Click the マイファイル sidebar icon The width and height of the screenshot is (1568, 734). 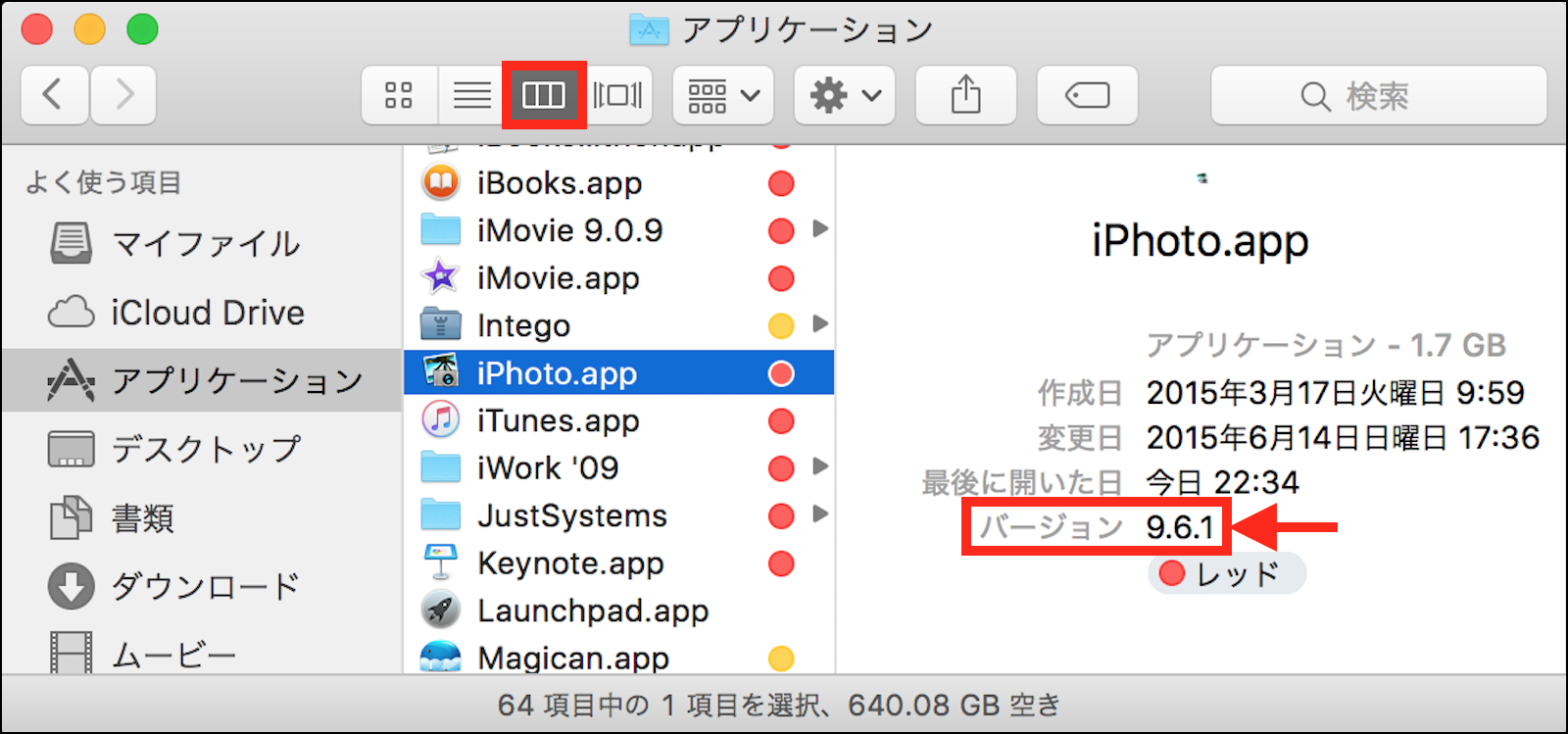pyautogui.click(x=72, y=243)
